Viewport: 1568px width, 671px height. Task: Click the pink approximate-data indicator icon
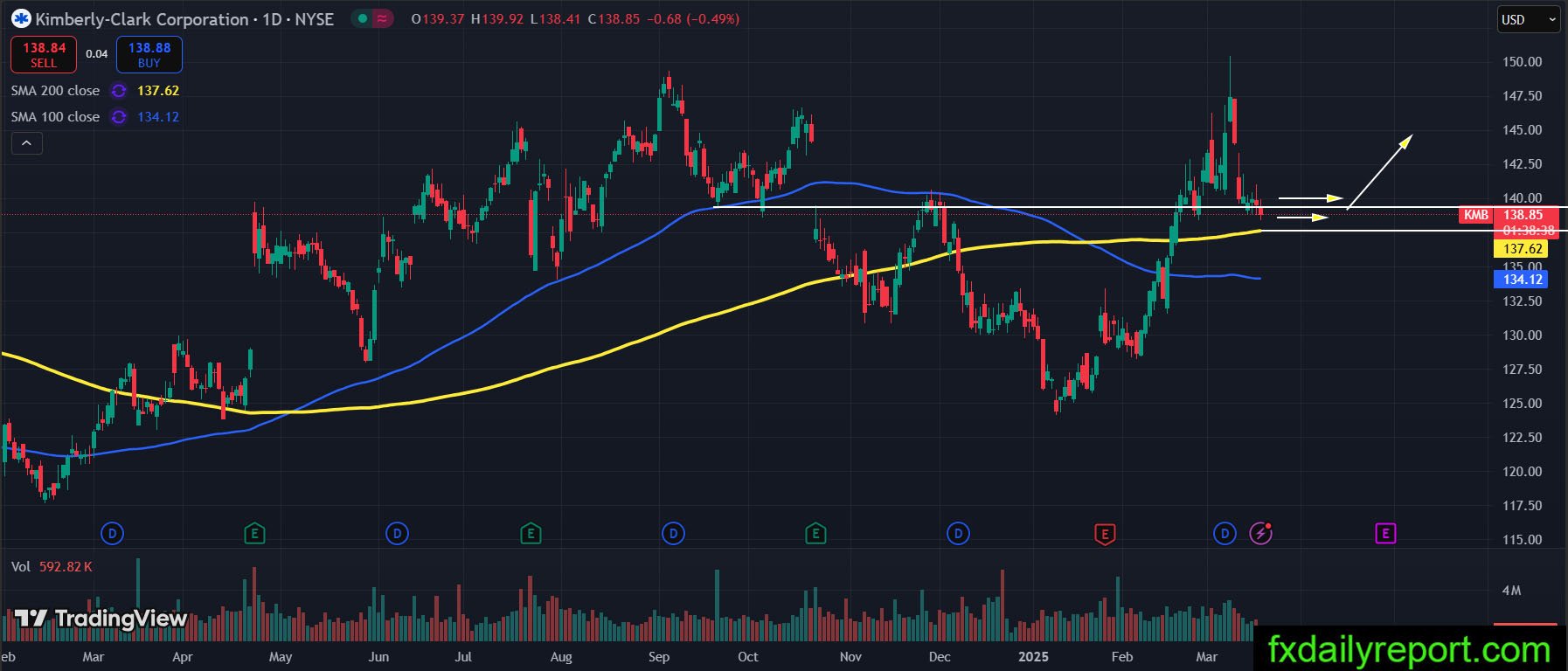click(x=382, y=18)
